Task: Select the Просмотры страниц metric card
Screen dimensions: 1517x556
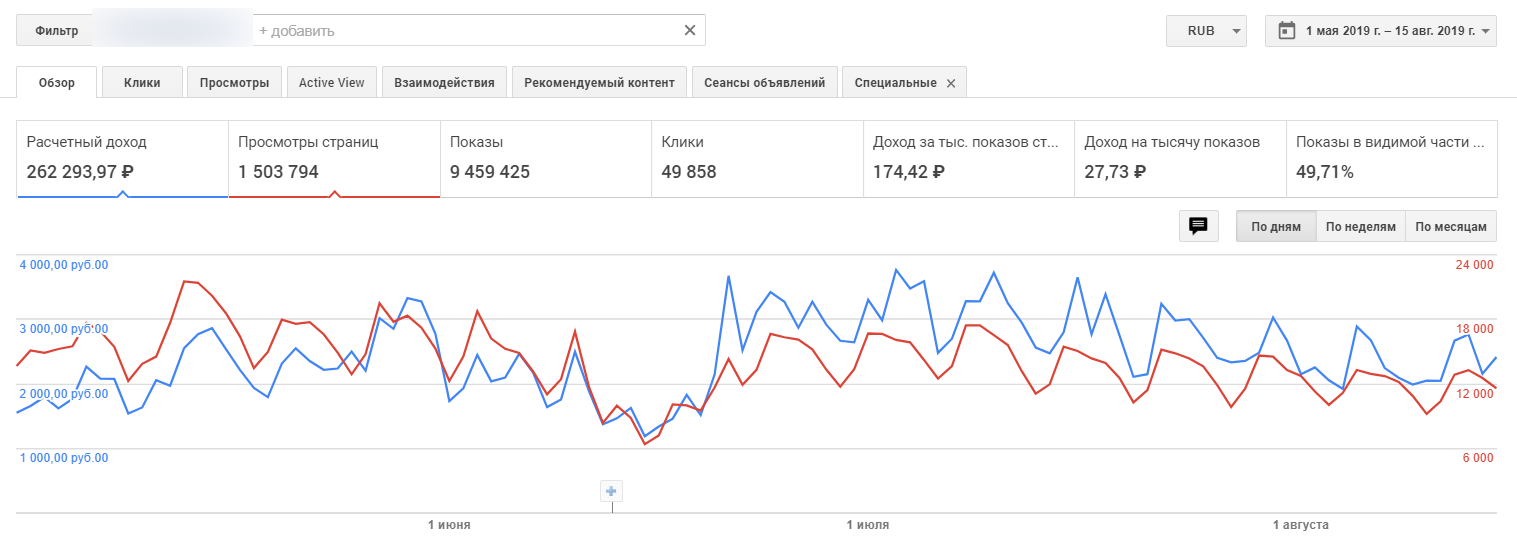Action: tap(334, 158)
